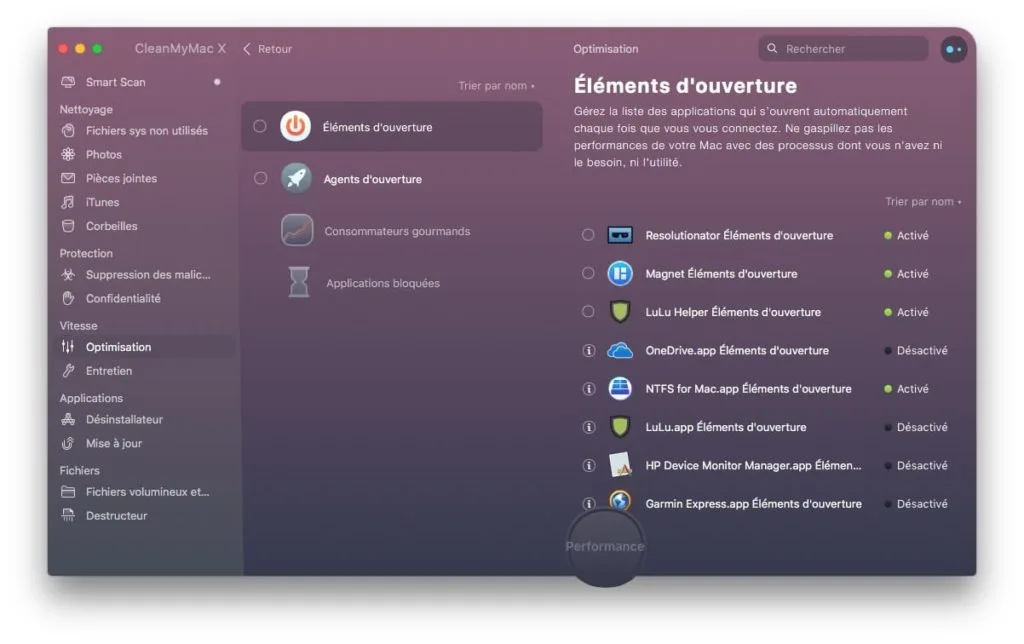The width and height of the screenshot is (1024, 644).
Task: Click Consommateurs gourmands chart icon
Action: tap(297, 231)
